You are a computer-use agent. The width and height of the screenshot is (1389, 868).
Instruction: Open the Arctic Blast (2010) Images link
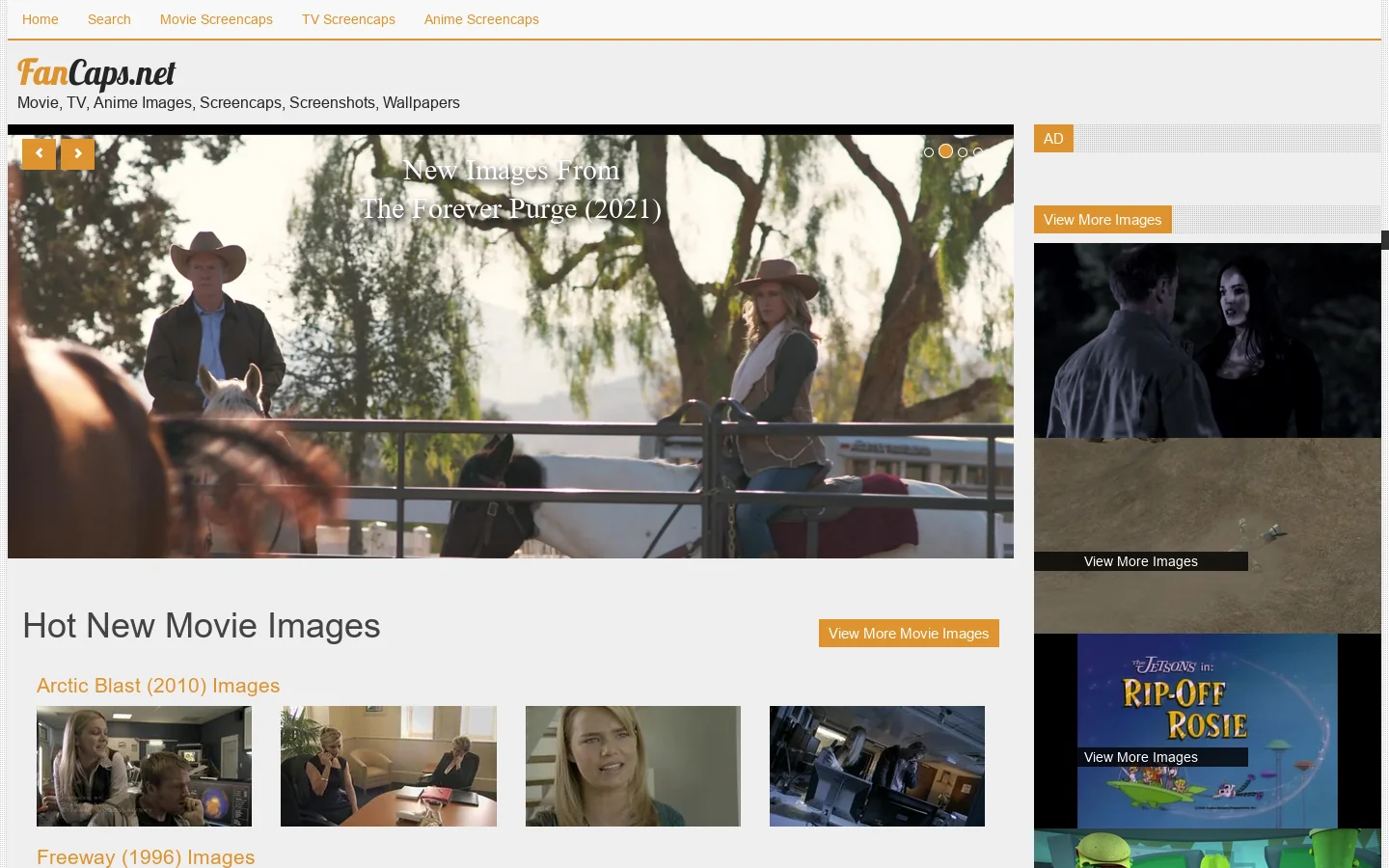pyautogui.click(x=158, y=686)
